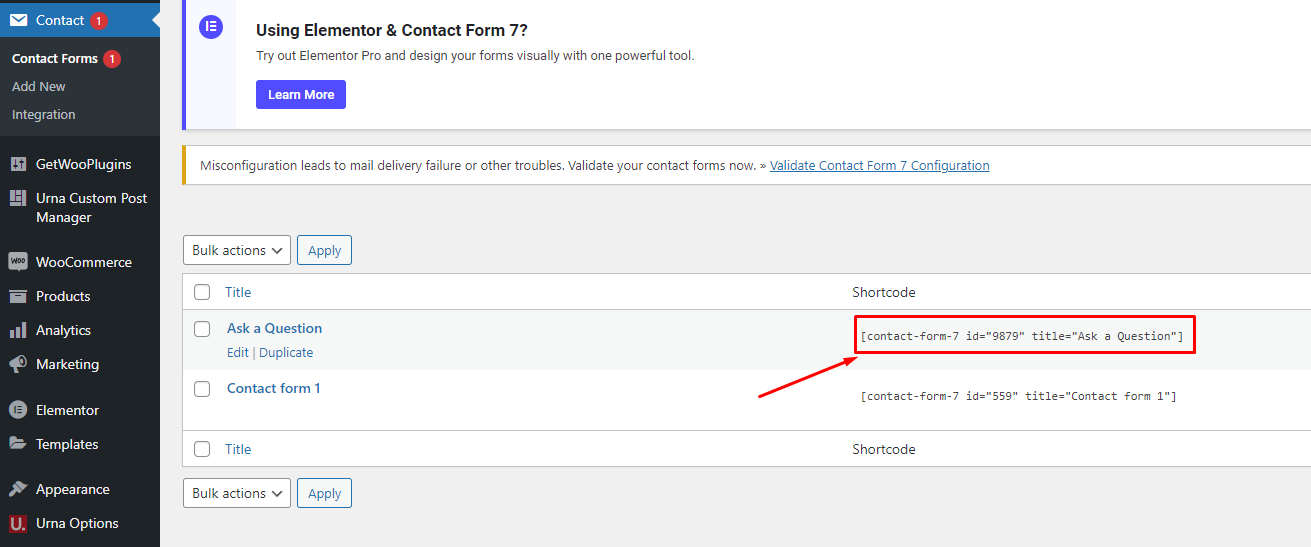Select Contact Forms submenu item
1311x547 pixels.
pos(55,59)
